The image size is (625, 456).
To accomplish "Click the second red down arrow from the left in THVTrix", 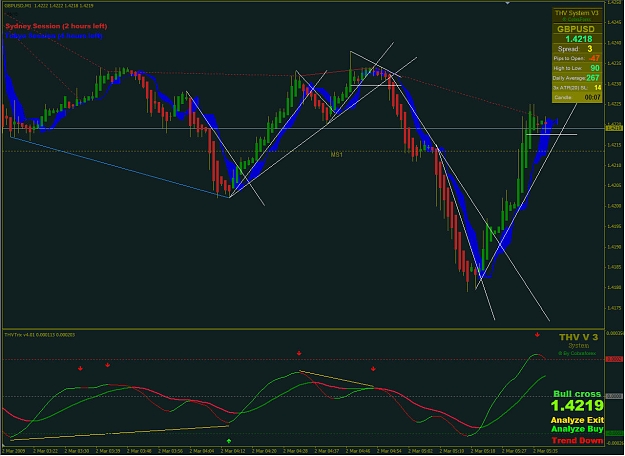I will 108,365.
